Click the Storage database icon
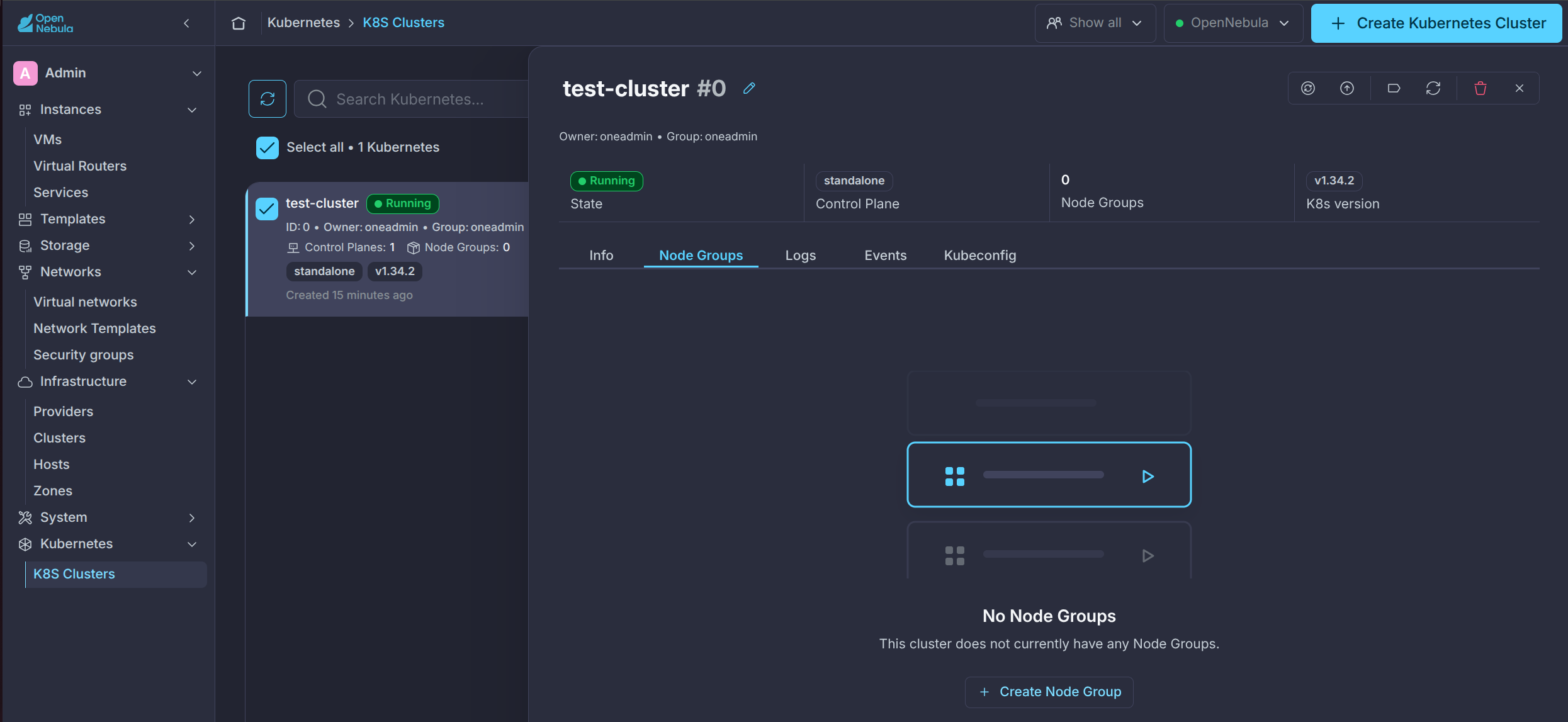The height and width of the screenshot is (722, 1568). point(25,245)
